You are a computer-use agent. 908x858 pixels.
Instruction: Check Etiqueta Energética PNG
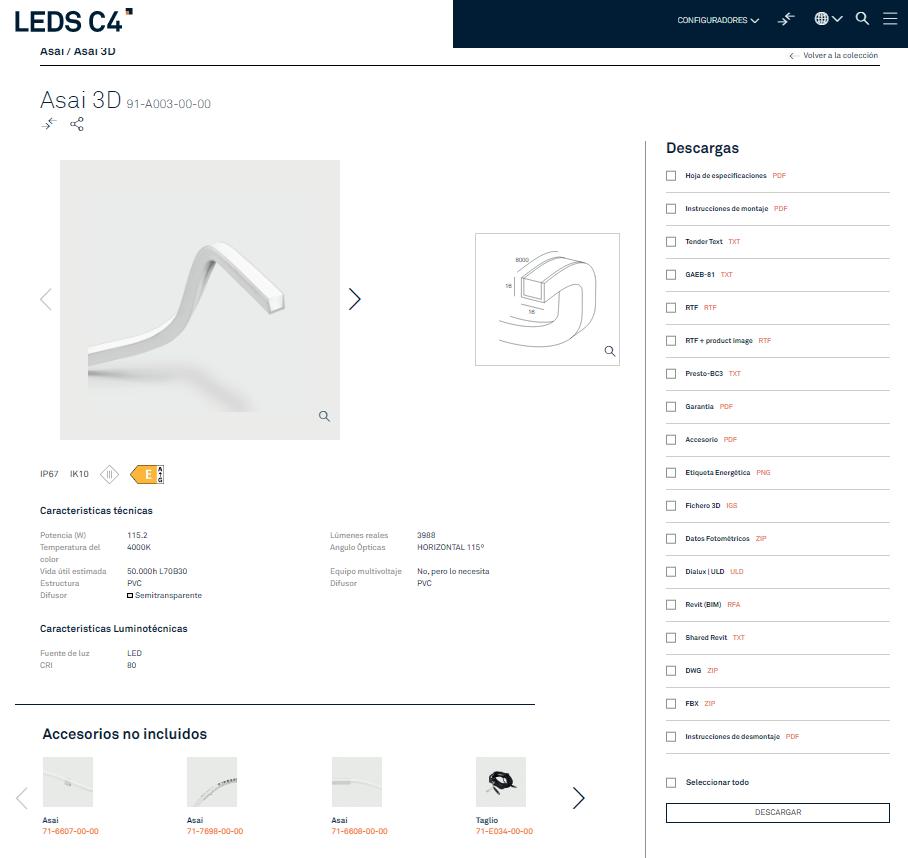point(671,472)
